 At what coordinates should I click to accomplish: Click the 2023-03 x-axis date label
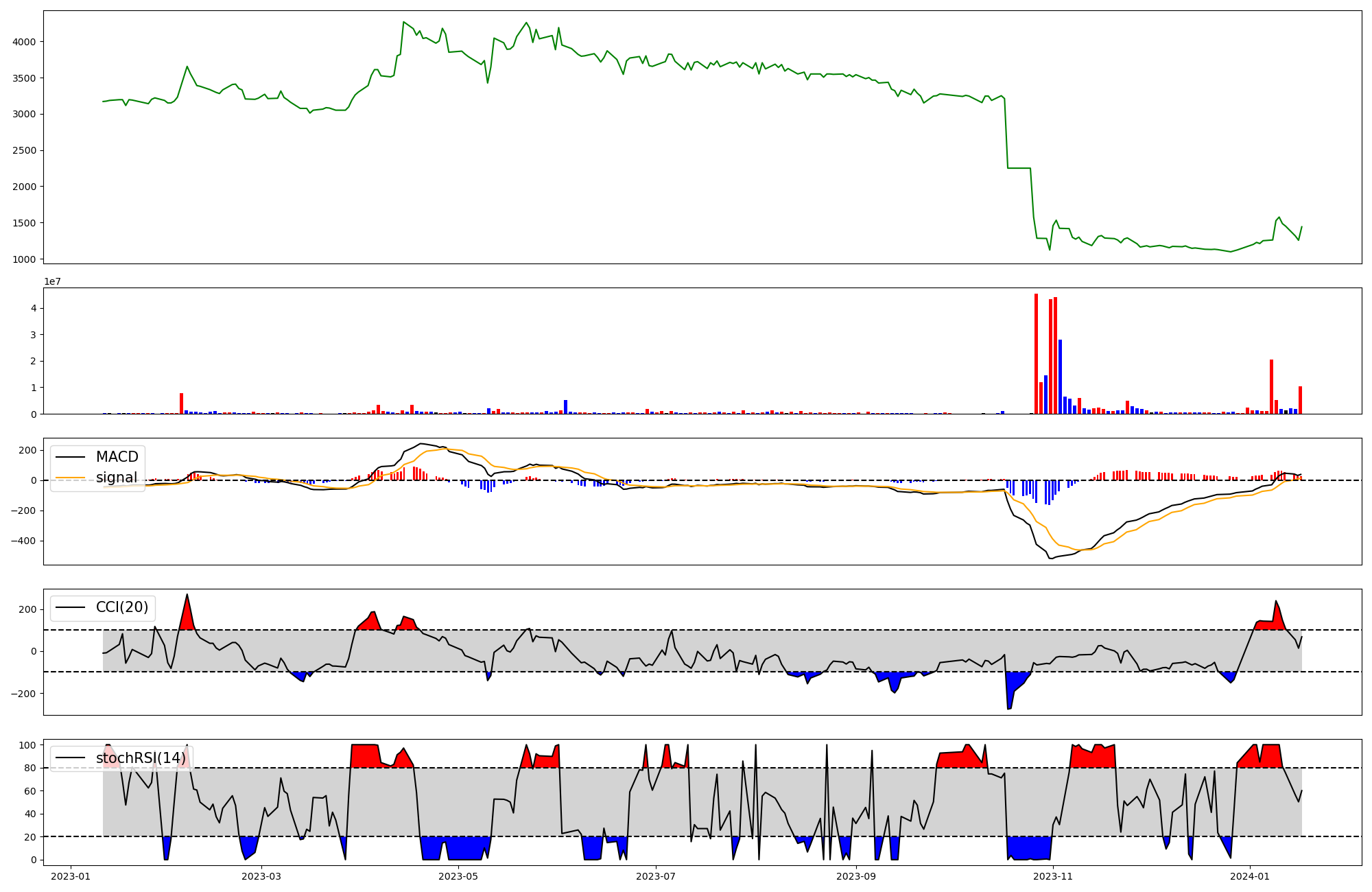(x=262, y=876)
